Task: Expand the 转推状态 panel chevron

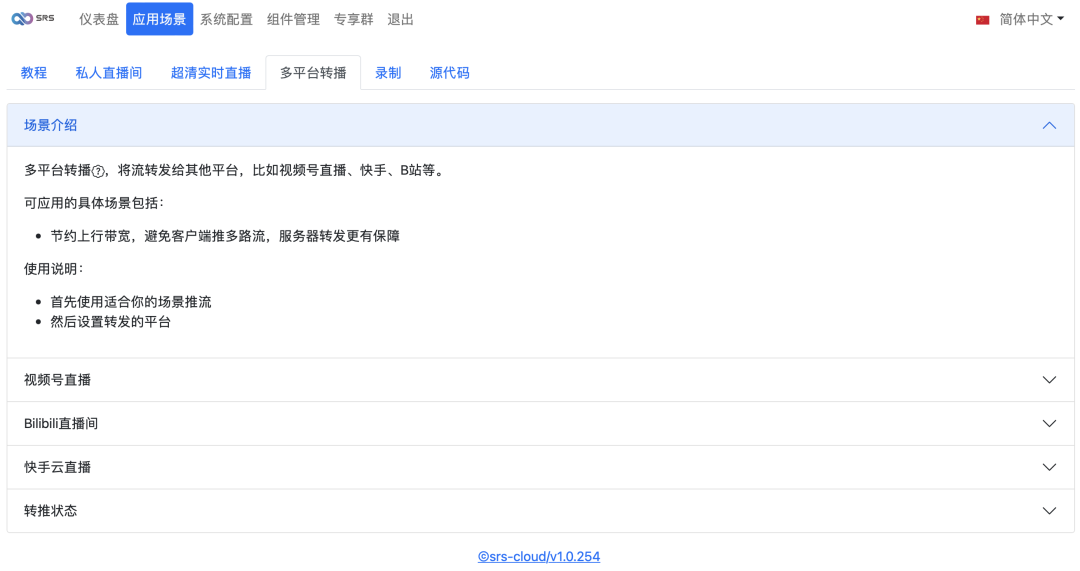Action: (x=1049, y=510)
